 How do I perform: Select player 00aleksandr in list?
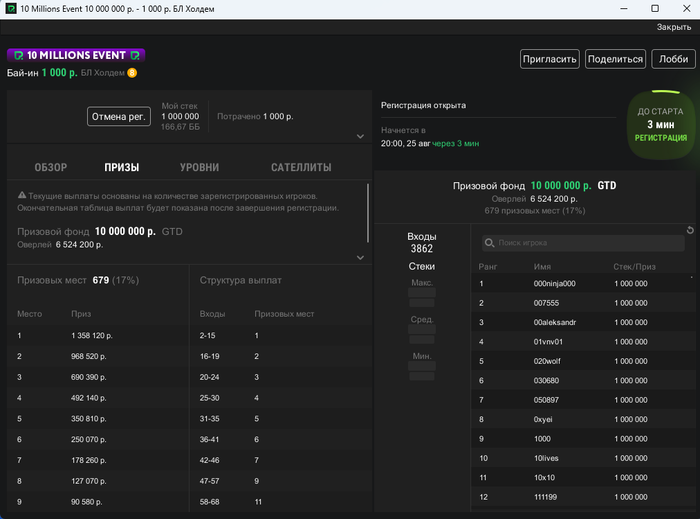pos(583,322)
